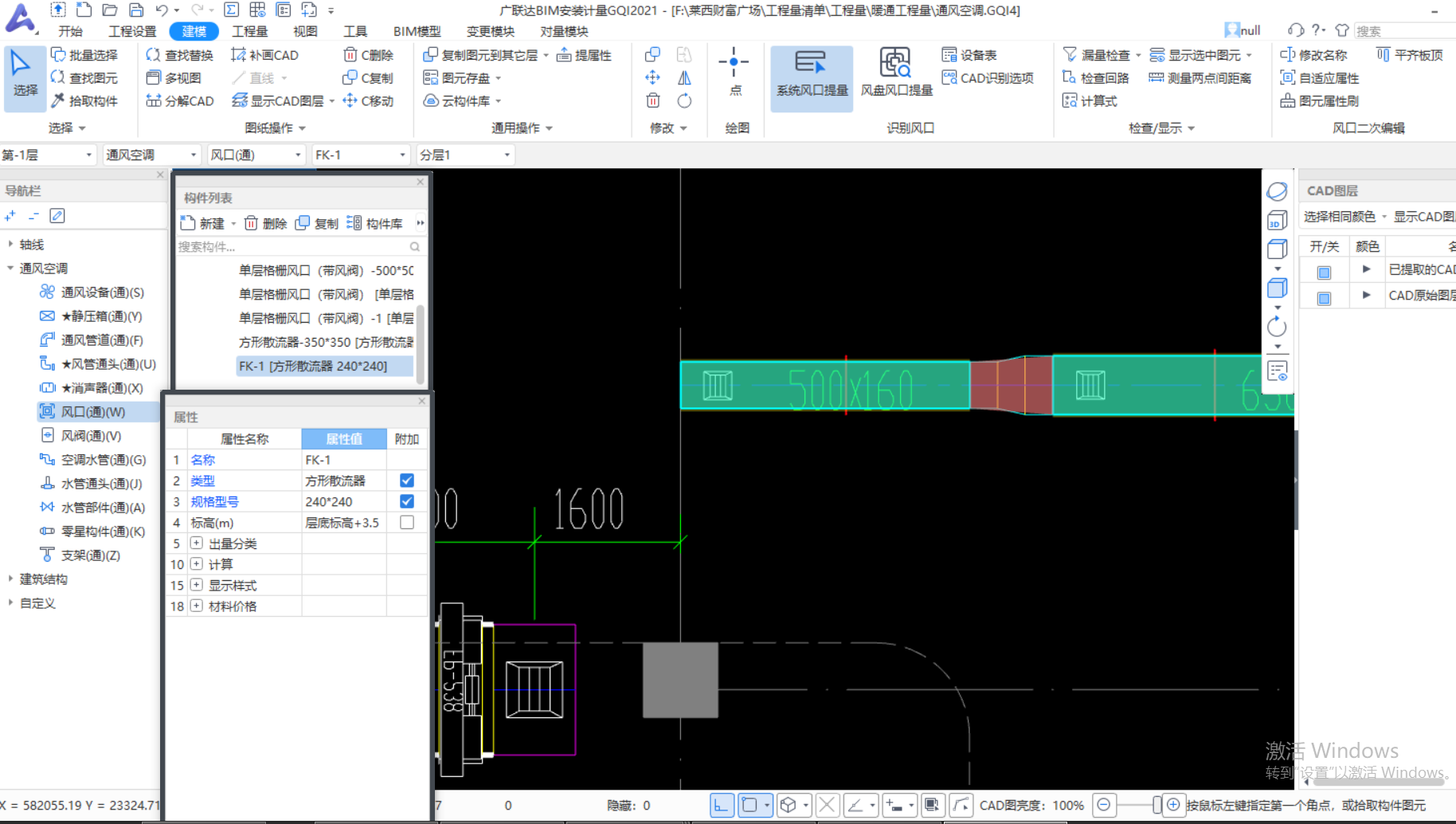Click 平齐板顶 tool
Image resolution: width=1456 pixels, height=824 pixels.
(x=1410, y=55)
